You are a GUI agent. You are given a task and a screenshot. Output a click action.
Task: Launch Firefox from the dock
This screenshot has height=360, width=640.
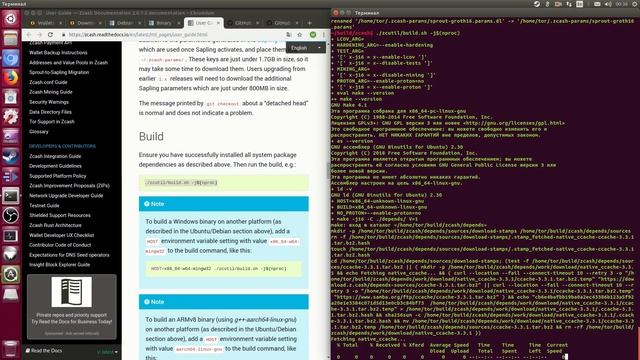(11, 78)
